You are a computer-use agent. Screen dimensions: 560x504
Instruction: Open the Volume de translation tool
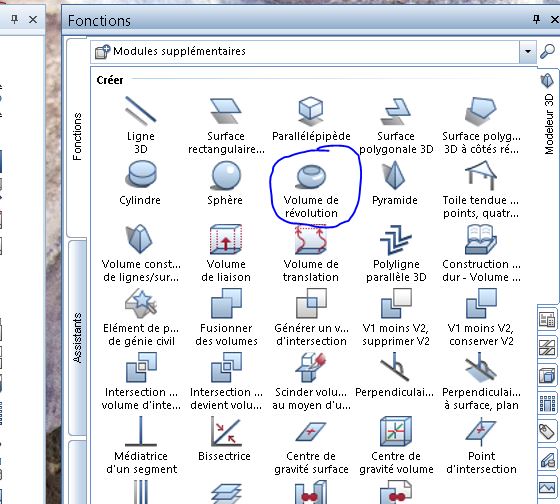311,253
